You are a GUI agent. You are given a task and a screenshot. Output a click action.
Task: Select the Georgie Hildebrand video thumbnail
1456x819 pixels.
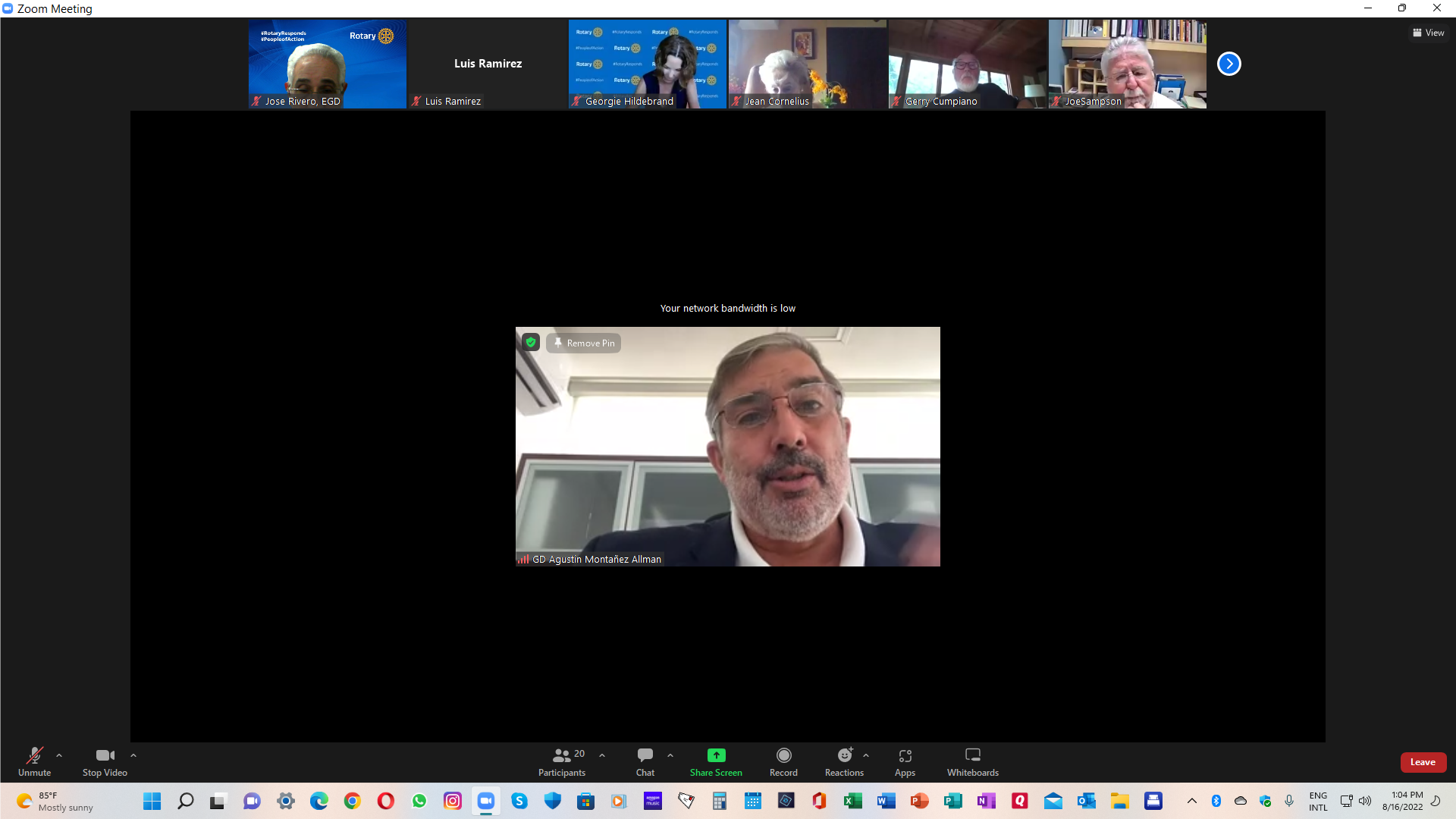tap(647, 64)
